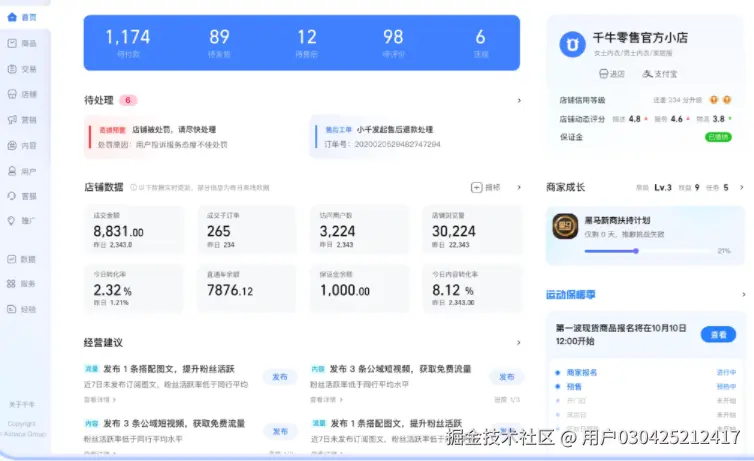Viewport: 754px width, 461px height.
Task: Expand the 店铺数据 section arrow
Action: pos(519,187)
